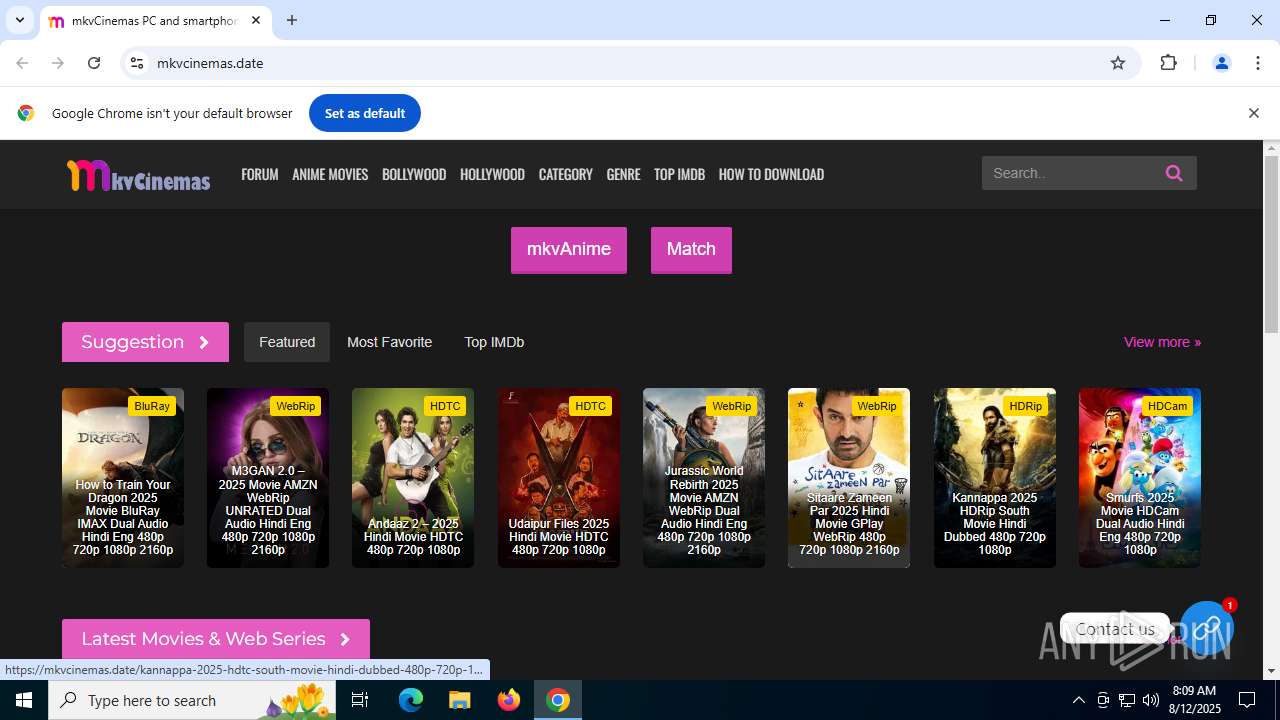Open Chrome extensions puzzle icon

point(1168,63)
